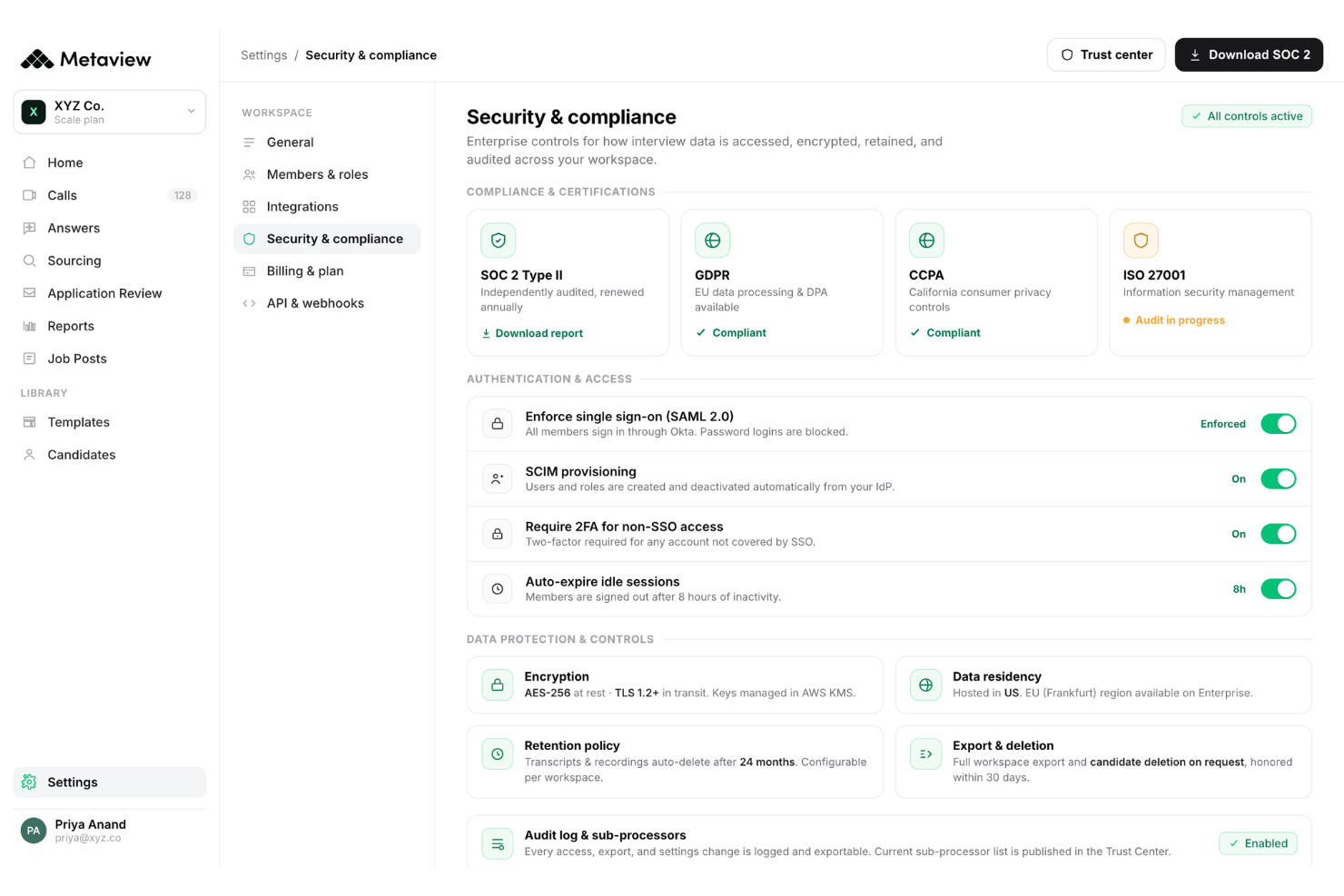Screen dimensions: 1344x896
Task: Select Security & compliance settings tab
Action: (327, 239)
